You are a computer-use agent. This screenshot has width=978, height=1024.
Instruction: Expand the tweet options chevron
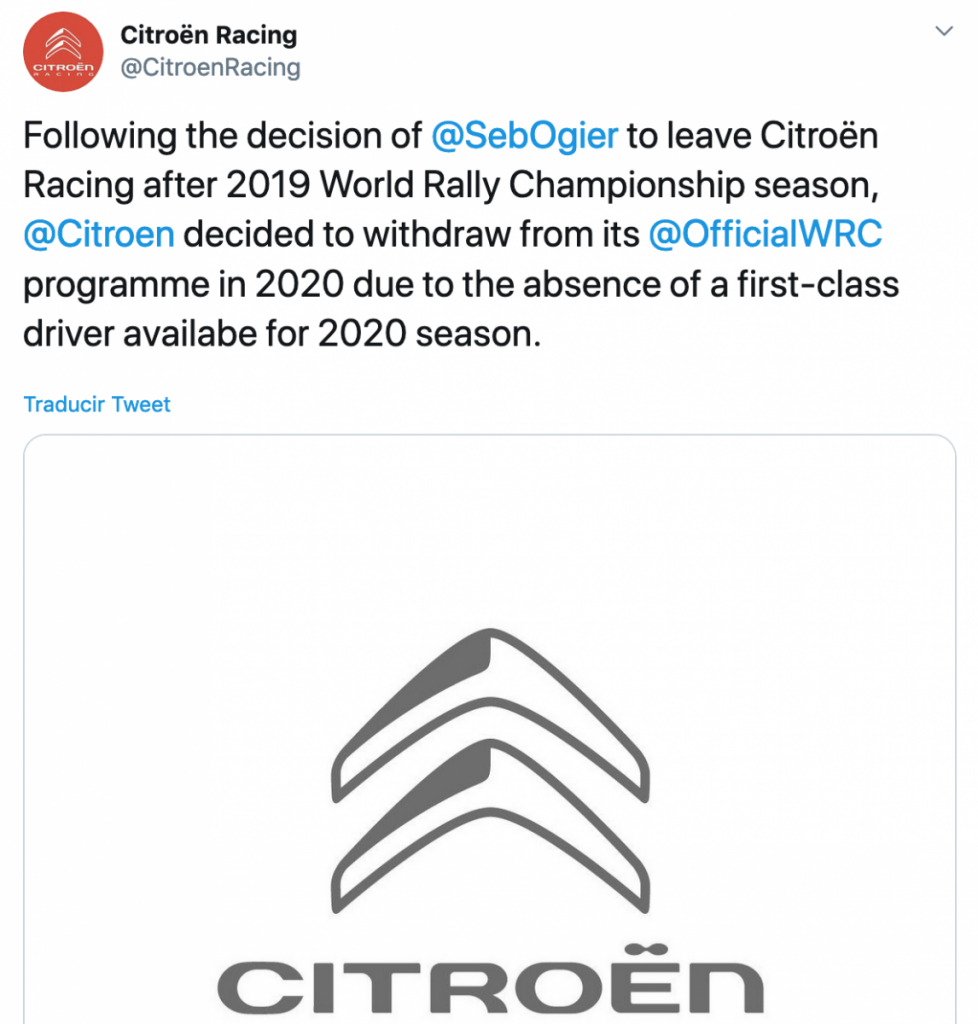tap(943, 32)
